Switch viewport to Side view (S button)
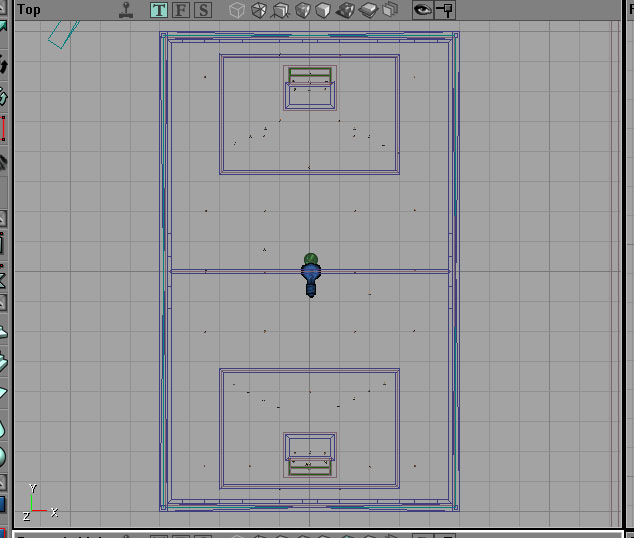 [x=203, y=11]
